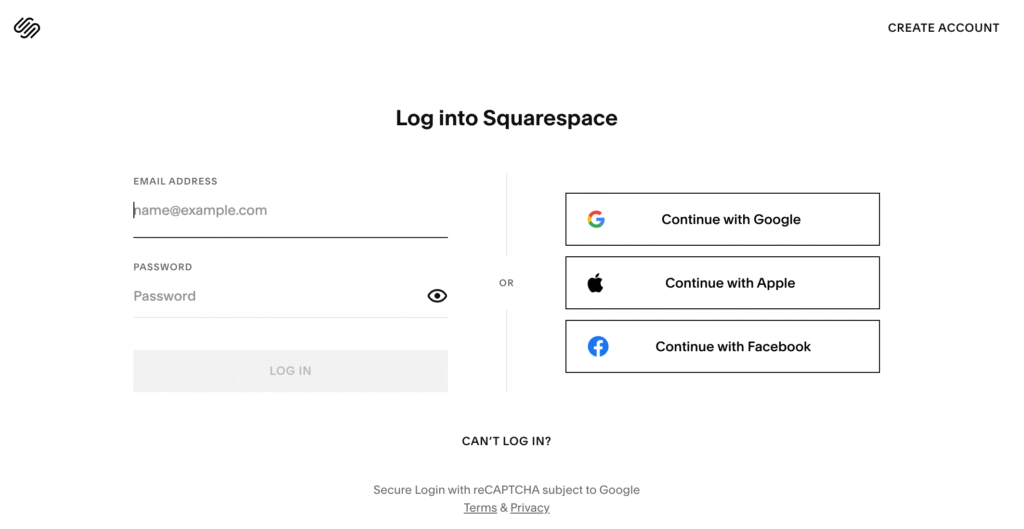Screen dimensions: 1024x529
Task: Click the Log into Squarespace heading
Action: coord(506,118)
